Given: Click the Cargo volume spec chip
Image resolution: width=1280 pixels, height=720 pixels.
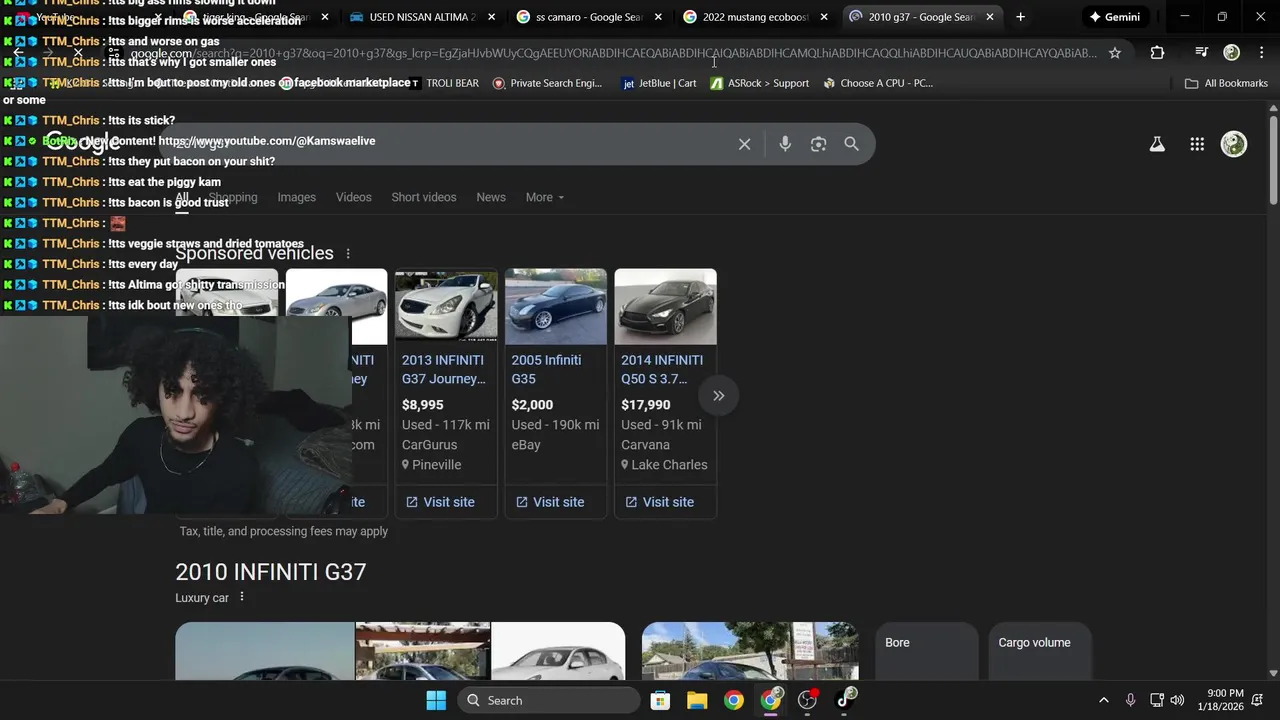Looking at the screenshot, I should pos(1040,651).
